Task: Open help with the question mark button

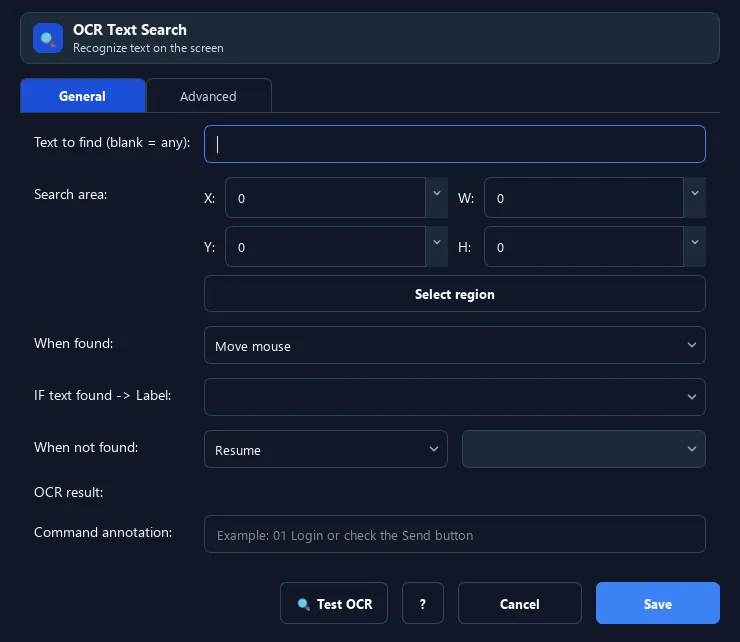Action: 423,603
